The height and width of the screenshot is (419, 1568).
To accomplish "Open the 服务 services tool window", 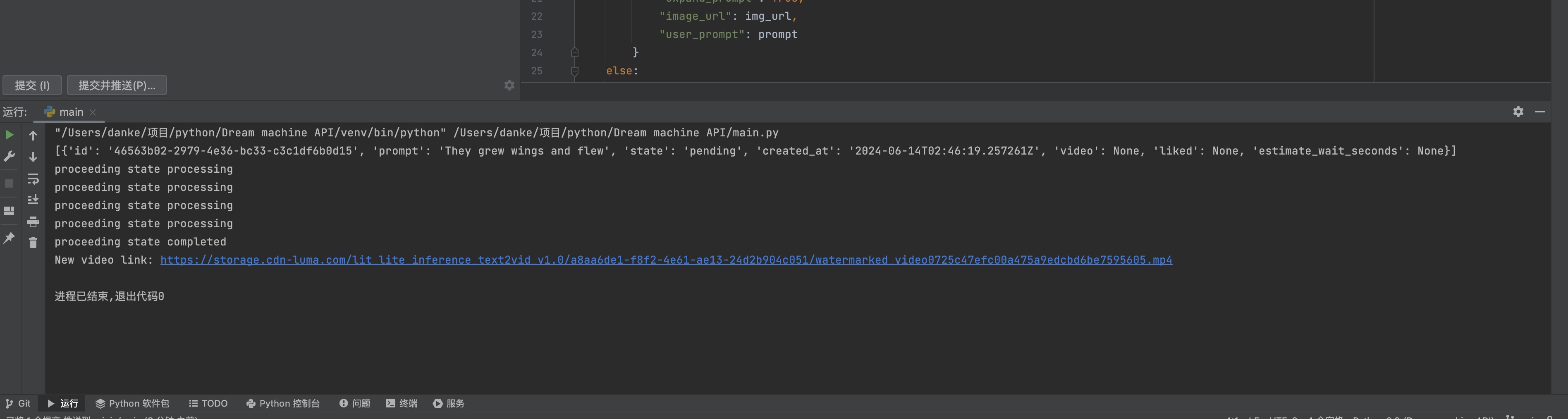I will tap(449, 403).
